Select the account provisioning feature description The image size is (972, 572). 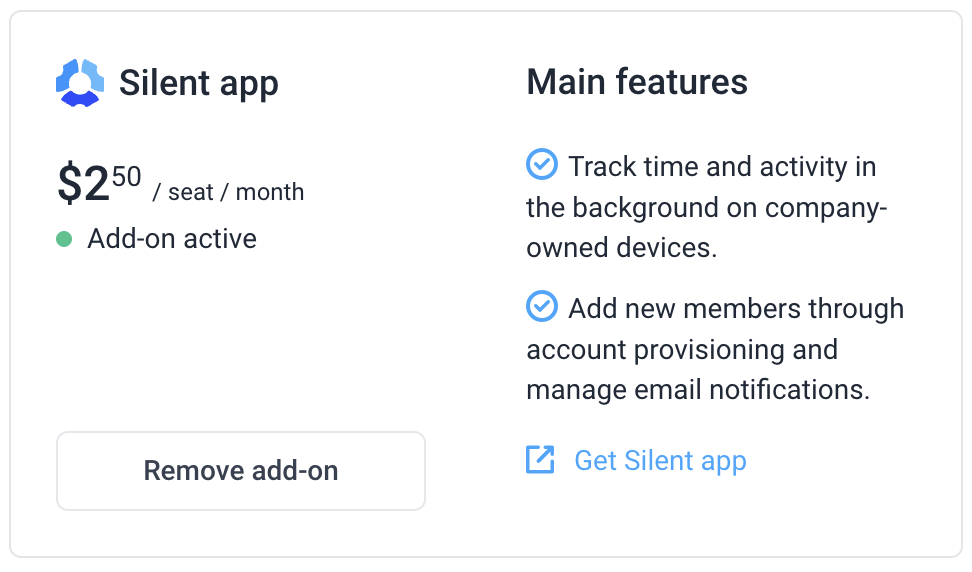point(715,349)
